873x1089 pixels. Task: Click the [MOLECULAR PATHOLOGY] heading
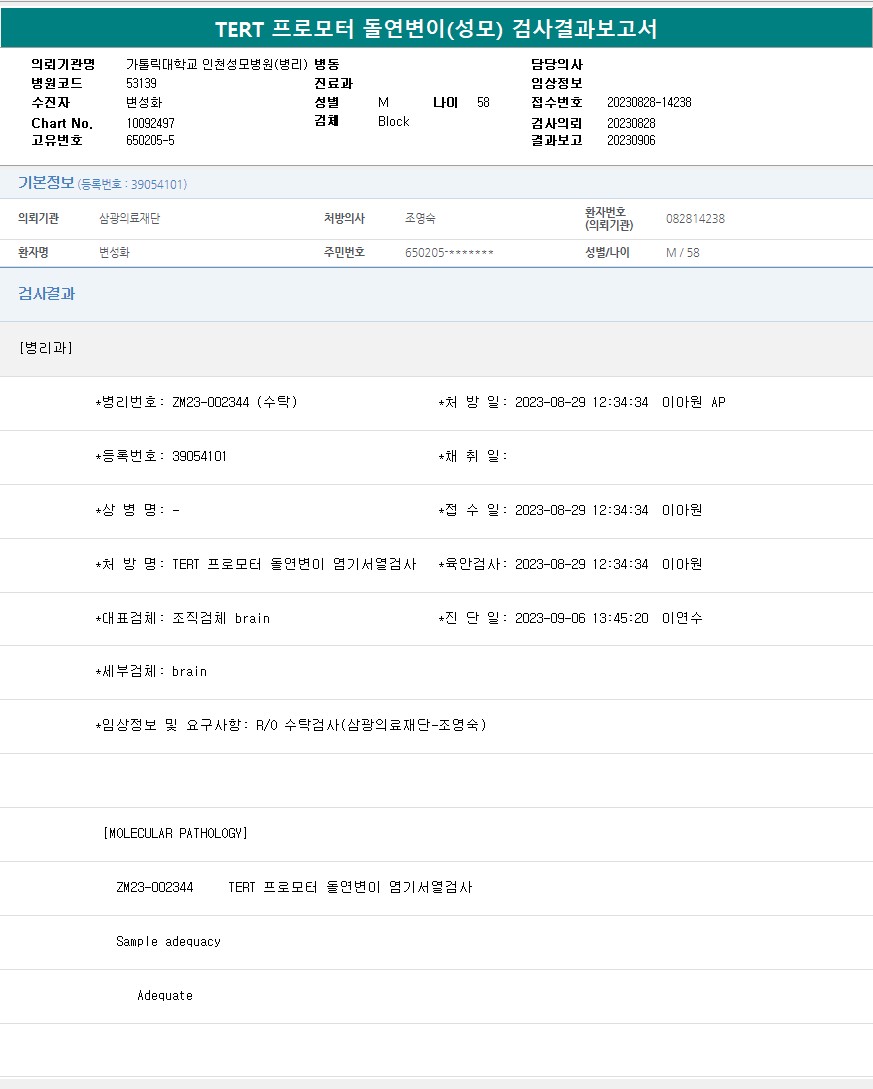click(175, 833)
